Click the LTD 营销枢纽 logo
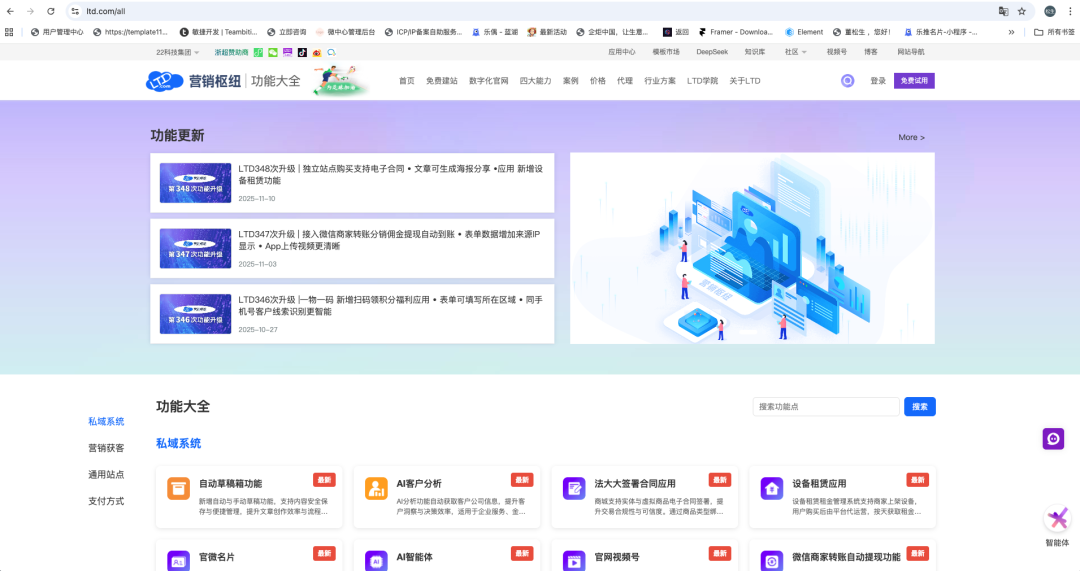The width and height of the screenshot is (1080, 571). [194, 81]
